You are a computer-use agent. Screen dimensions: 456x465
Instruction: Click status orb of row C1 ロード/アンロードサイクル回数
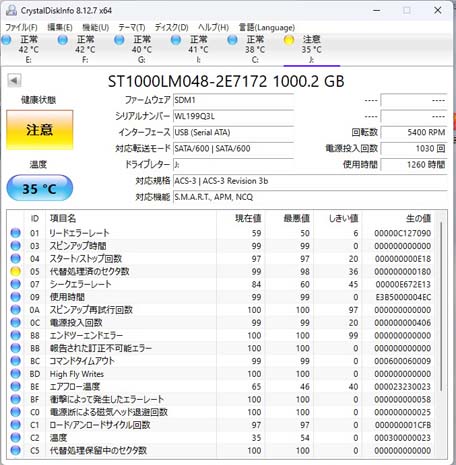(x=15, y=425)
